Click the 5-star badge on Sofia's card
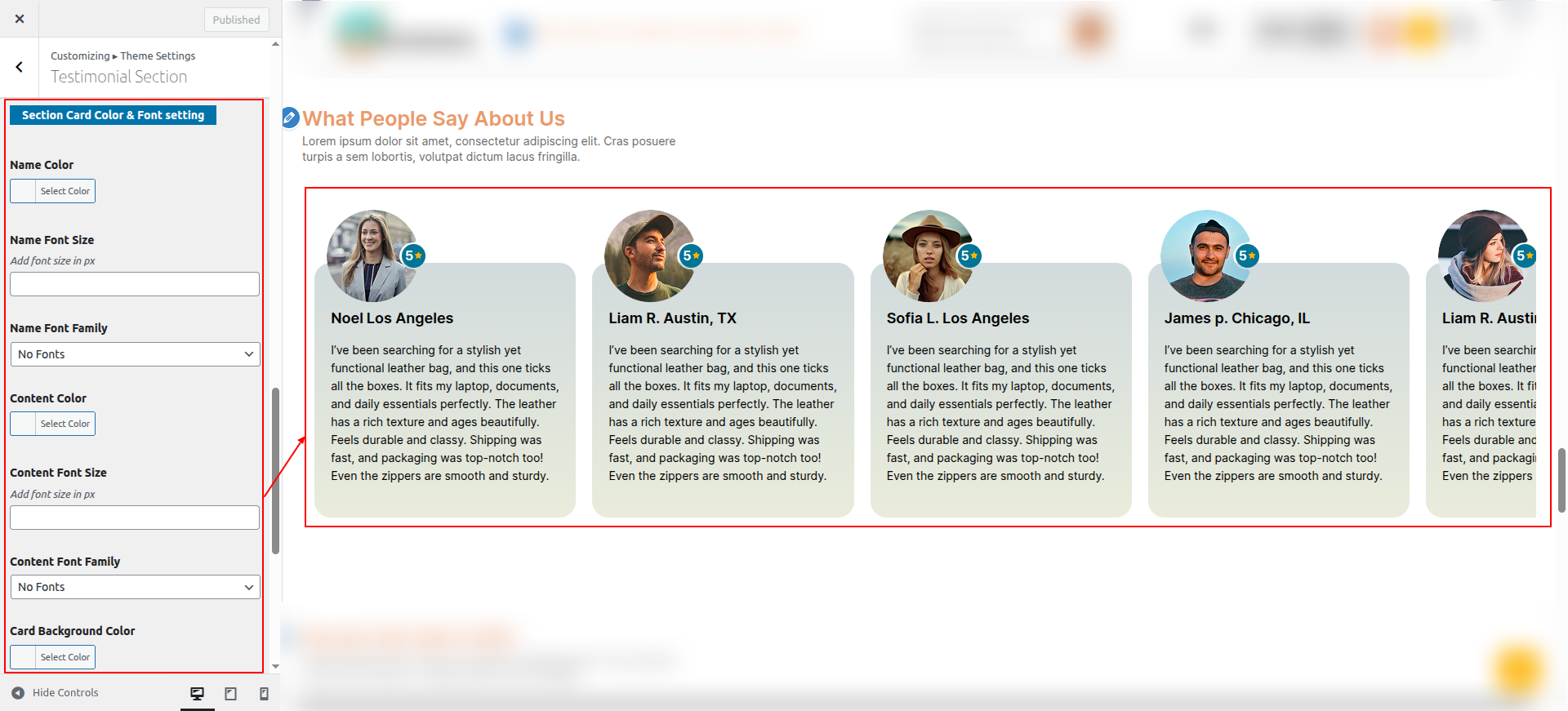The width and height of the screenshot is (1568, 711). point(969,256)
